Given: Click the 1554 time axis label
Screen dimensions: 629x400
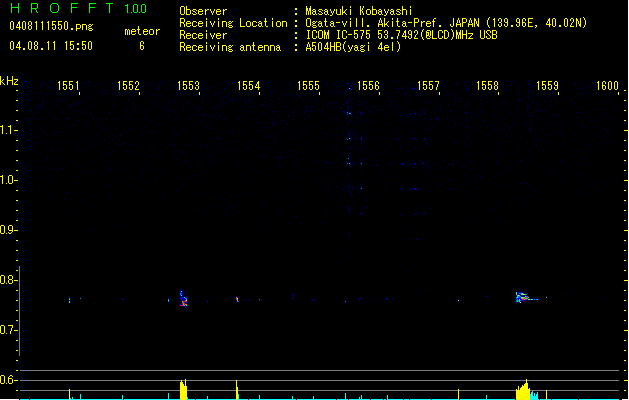Looking at the screenshot, I should [248, 86].
